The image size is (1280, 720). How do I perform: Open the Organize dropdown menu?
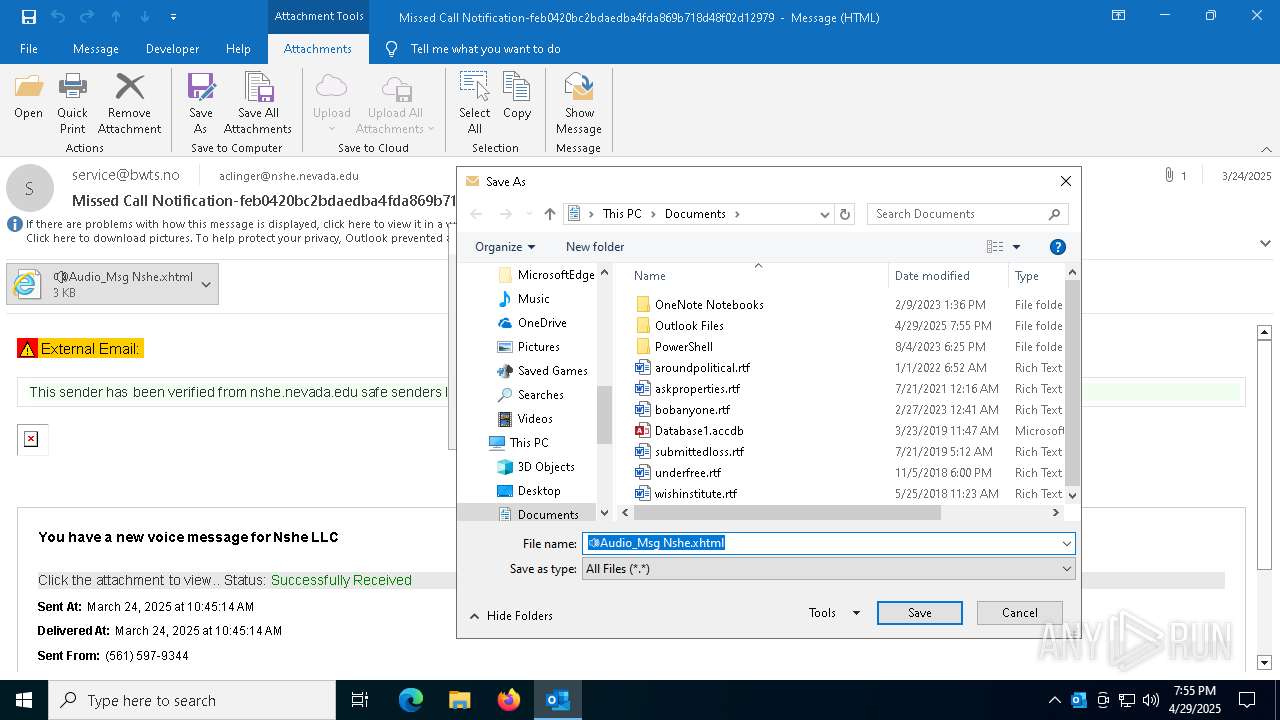tap(505, 247)
